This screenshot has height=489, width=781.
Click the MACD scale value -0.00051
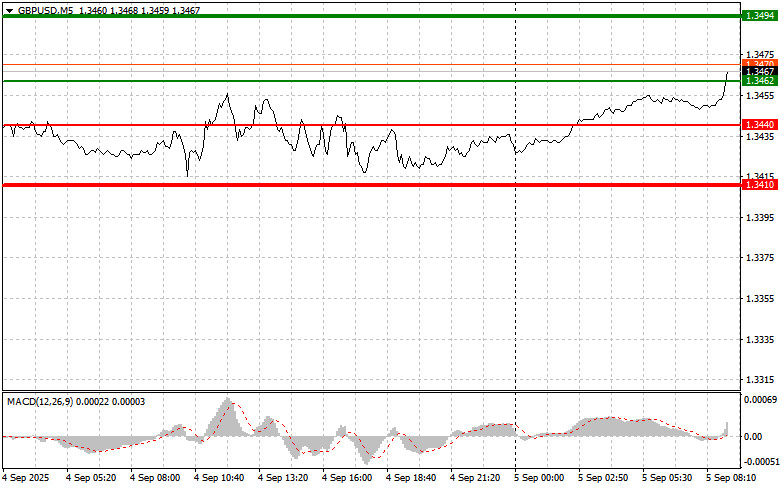(761, 462)
